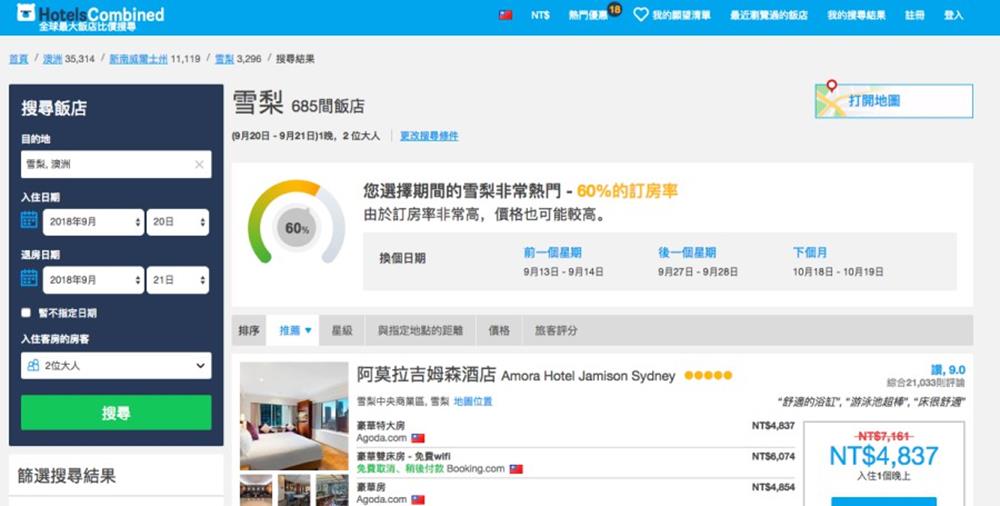
Task: Open first small Amora thumbnail
Action: point(256,489)
